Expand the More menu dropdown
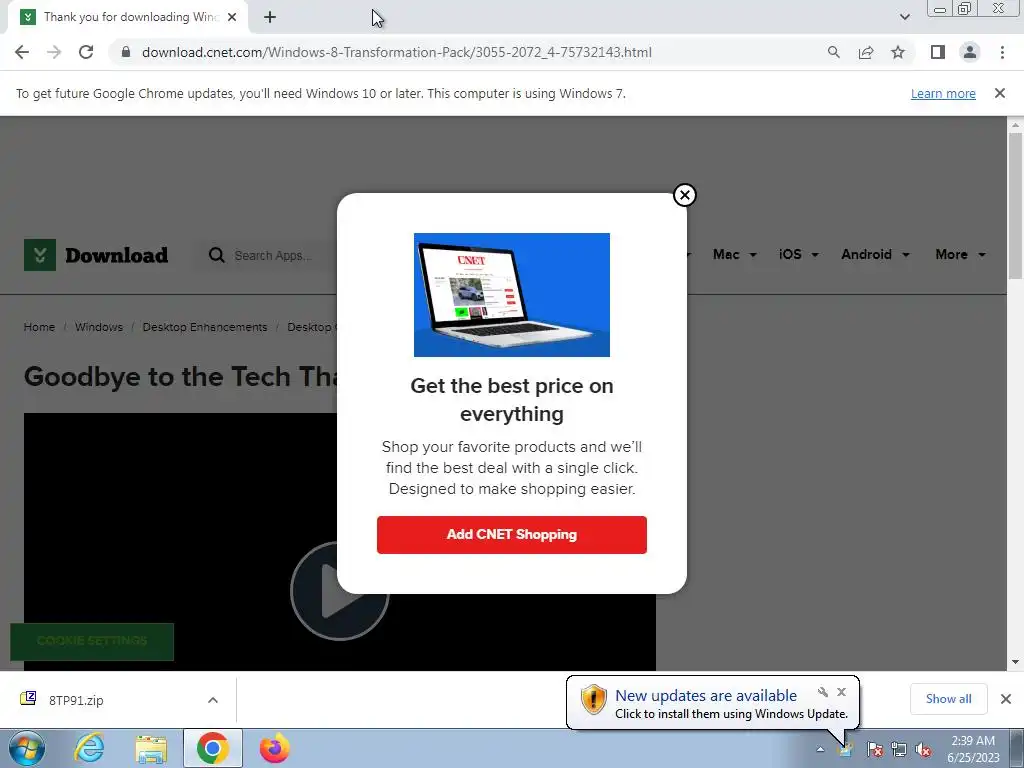 (x=960, y=255)
